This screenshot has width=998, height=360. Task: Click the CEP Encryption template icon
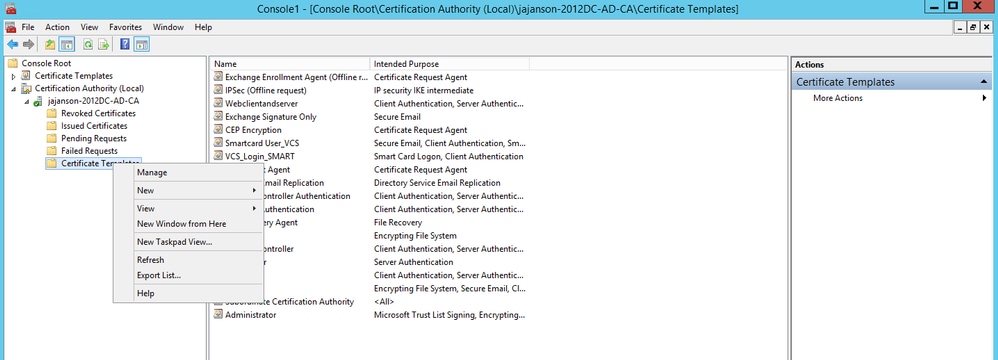point(218,130)
